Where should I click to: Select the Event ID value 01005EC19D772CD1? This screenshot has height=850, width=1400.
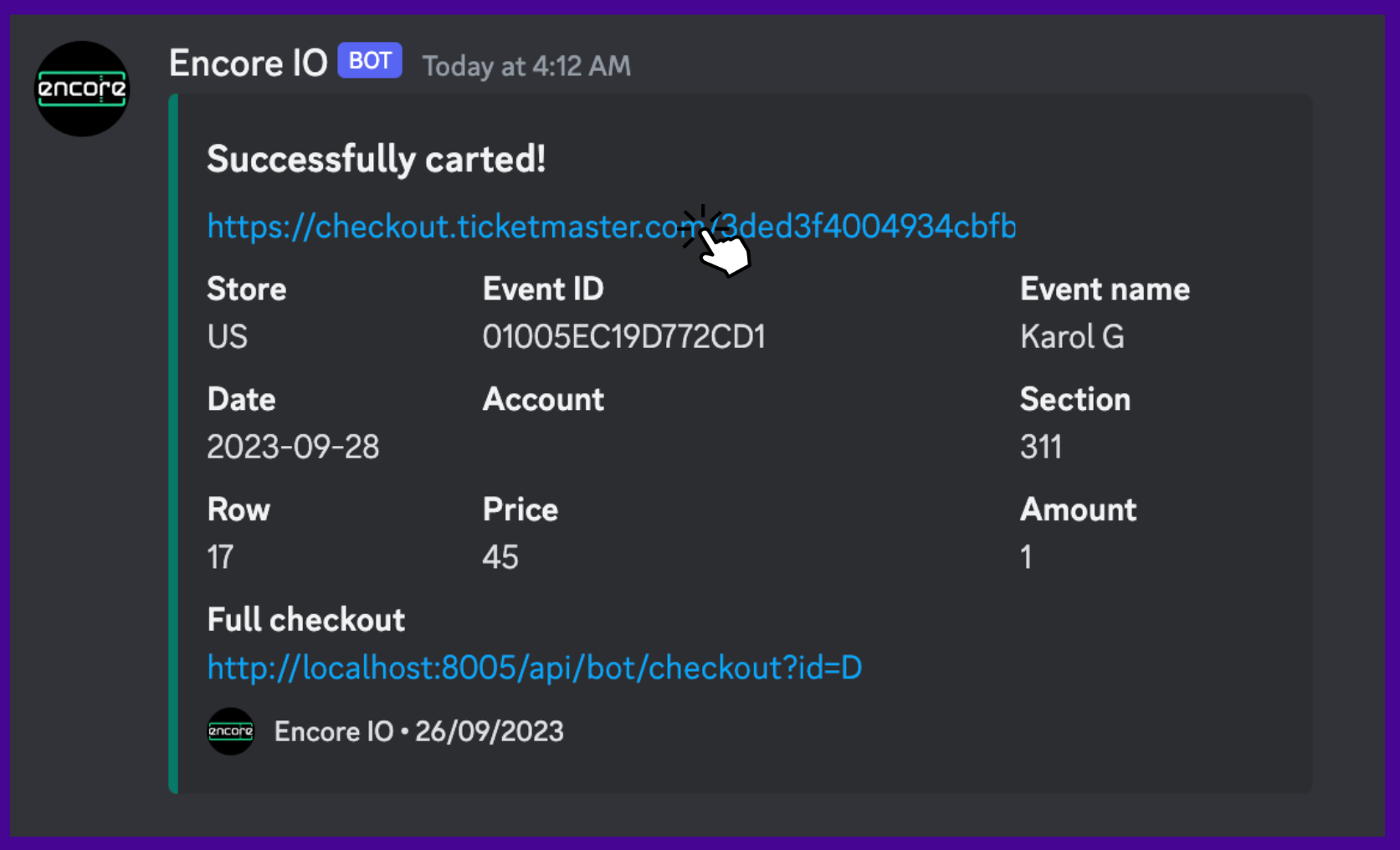tap(623, 336)
